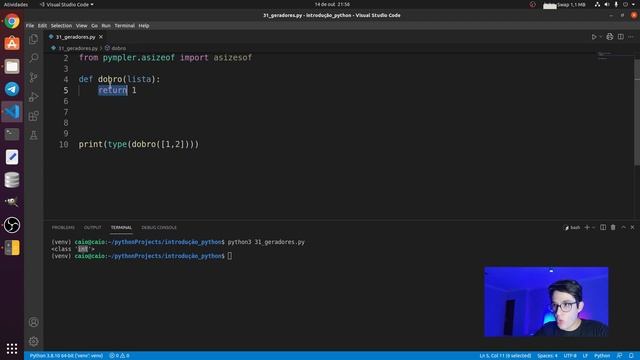
Task: Open Ubuntu Software from the dock
Action: (x=12, y=43)
